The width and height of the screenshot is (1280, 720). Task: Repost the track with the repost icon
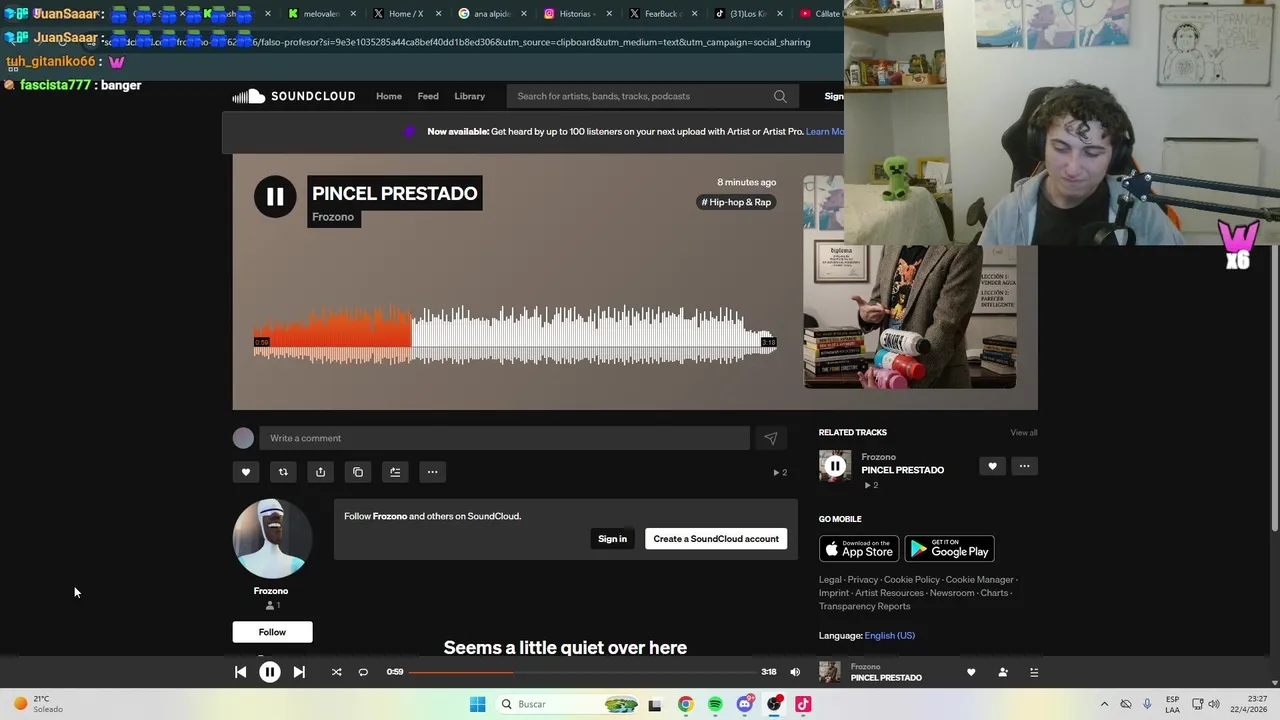point(283,472)
